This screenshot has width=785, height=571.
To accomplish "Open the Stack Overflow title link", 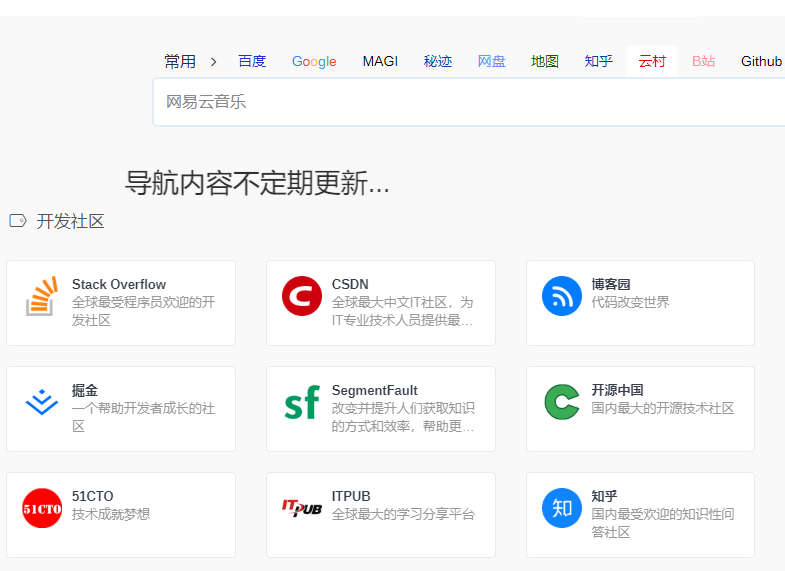I will tap(119, 284).
